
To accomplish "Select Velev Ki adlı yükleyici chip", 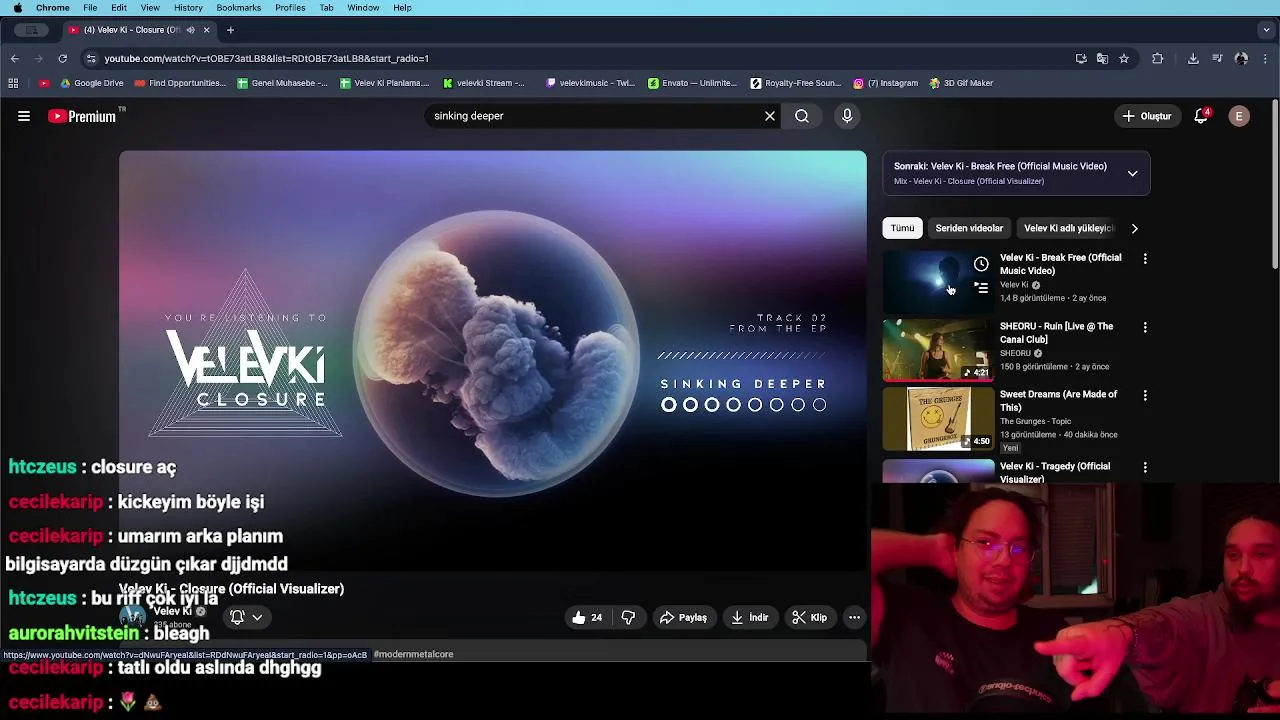I will [1067, 228].
